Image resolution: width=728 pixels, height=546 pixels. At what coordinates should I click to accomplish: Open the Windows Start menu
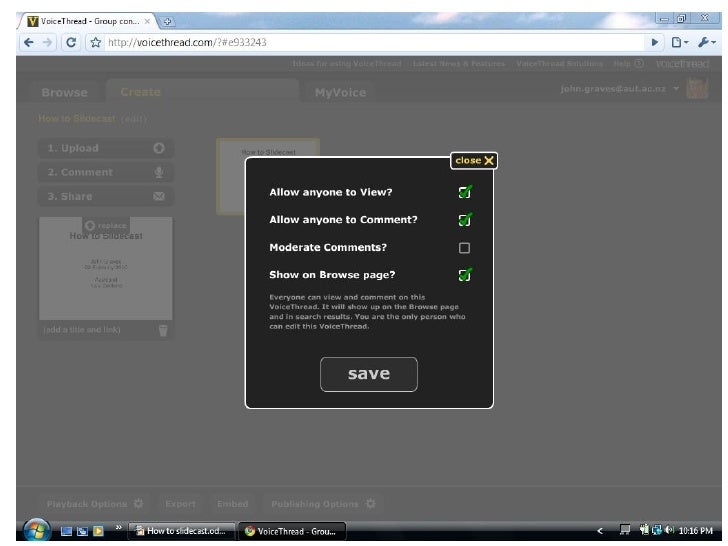[x=36, y=531]
